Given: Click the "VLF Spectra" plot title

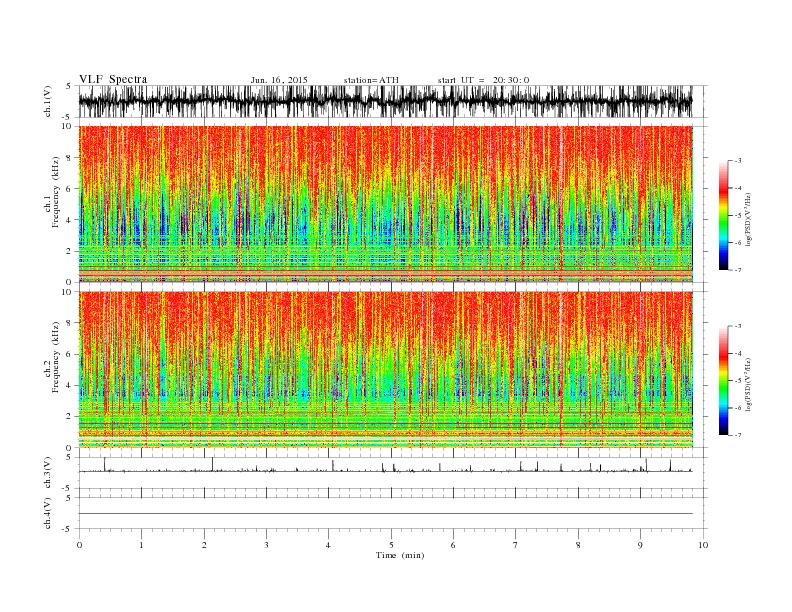Looking at the screenshot, I should (113, 79).
